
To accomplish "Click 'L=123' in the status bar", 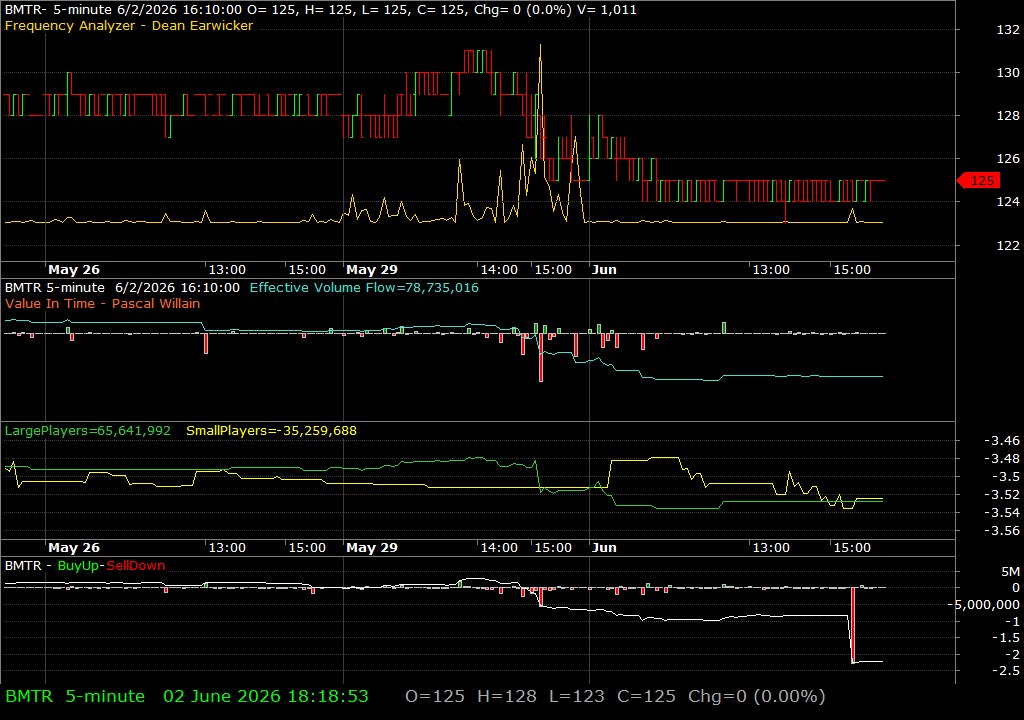I will [x=577, y=696].
